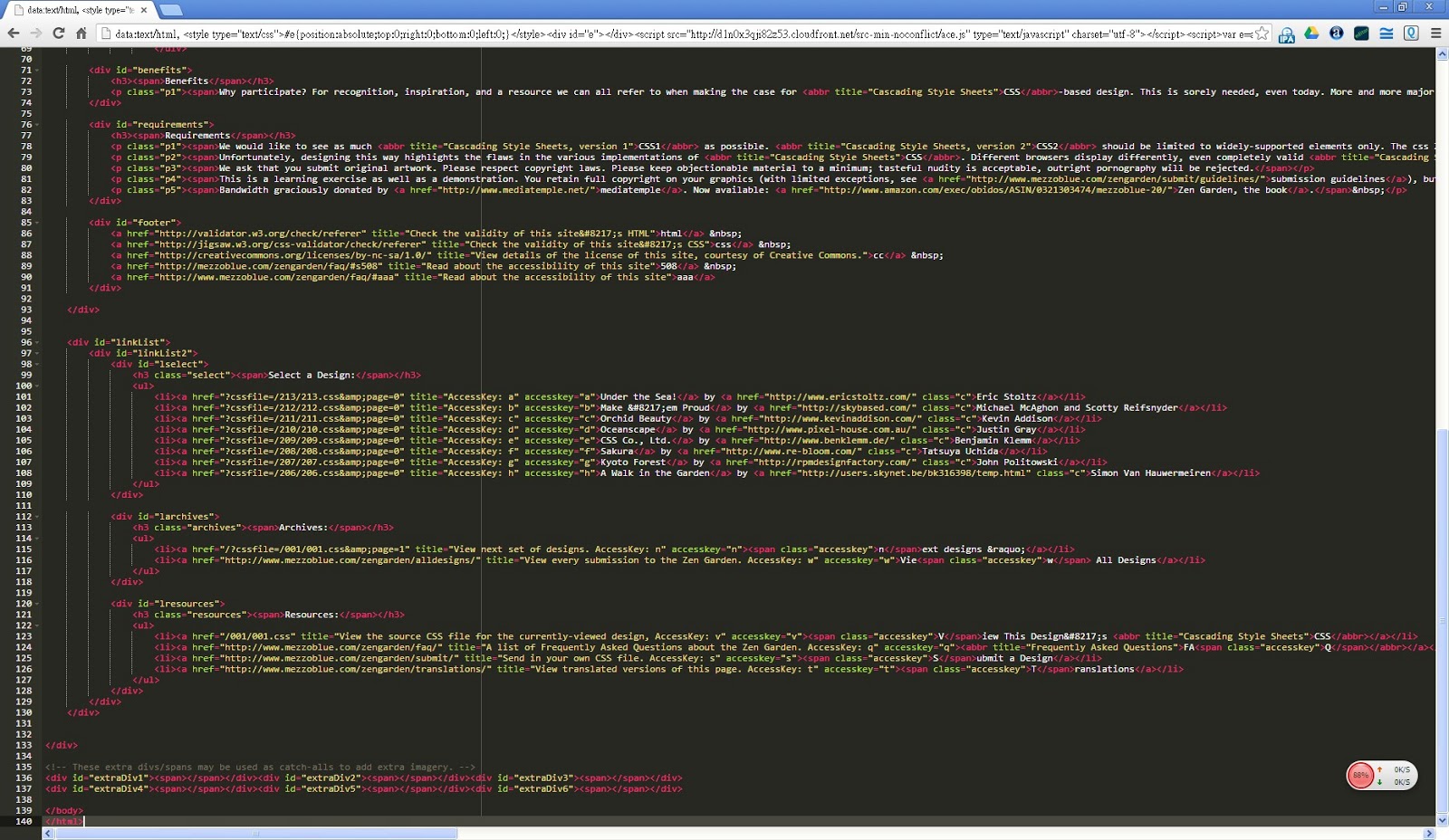This screenshot has height=840, width=1449.
Task: Click the vertical scrollbar up arrow
Action: pyautogui.click(x=1442, y=54)
